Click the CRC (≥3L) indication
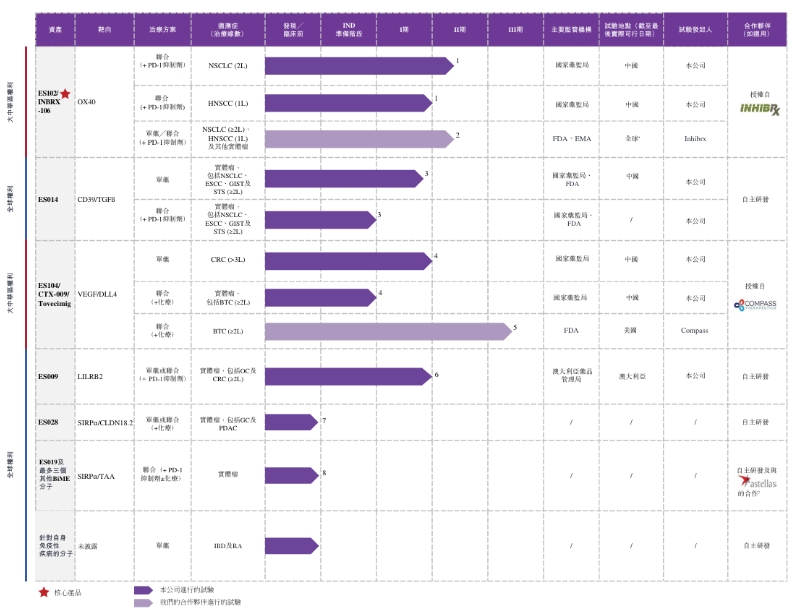The height and width of the screenshot is (611, 792). coord(228,260)
